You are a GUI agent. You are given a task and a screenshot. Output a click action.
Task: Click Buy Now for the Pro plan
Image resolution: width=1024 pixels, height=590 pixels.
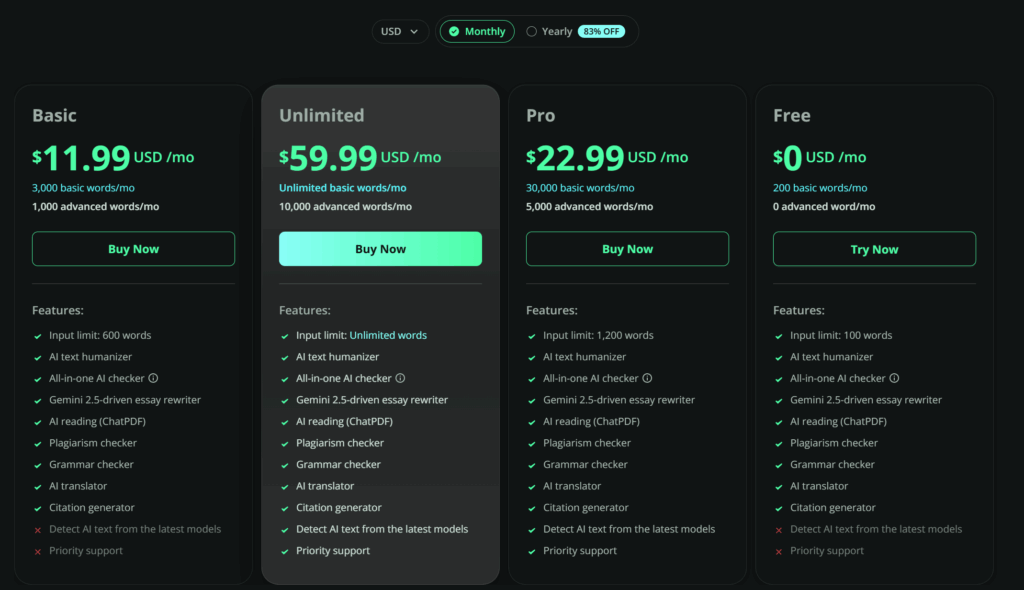coord(627,248)
